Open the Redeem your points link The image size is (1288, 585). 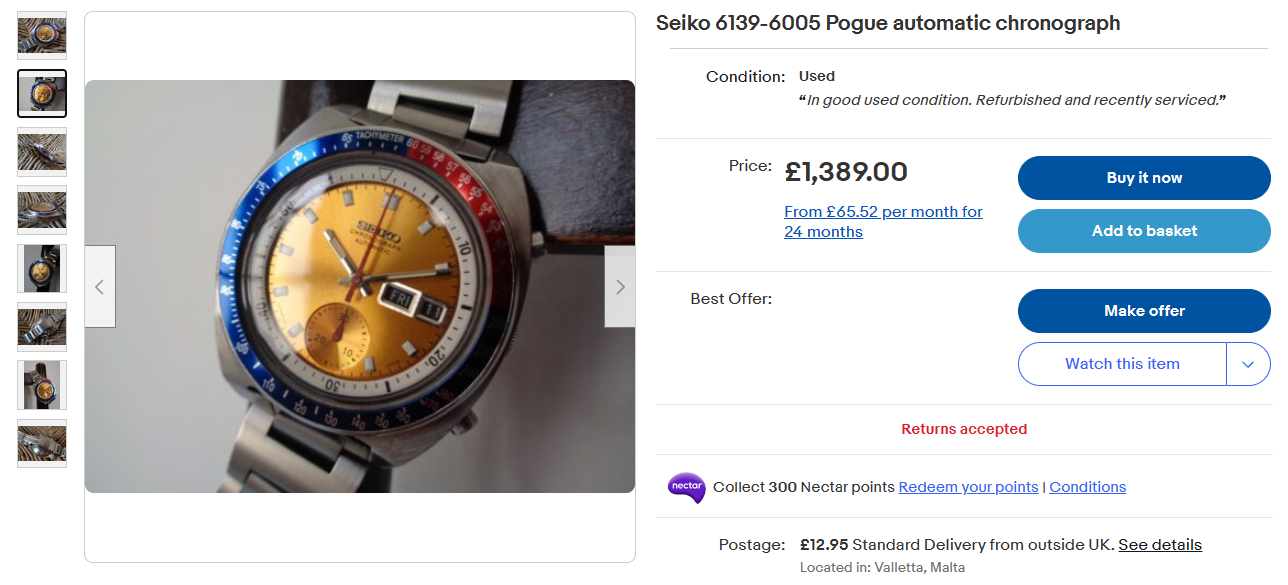pyautogui.click(x=968, y=487)
